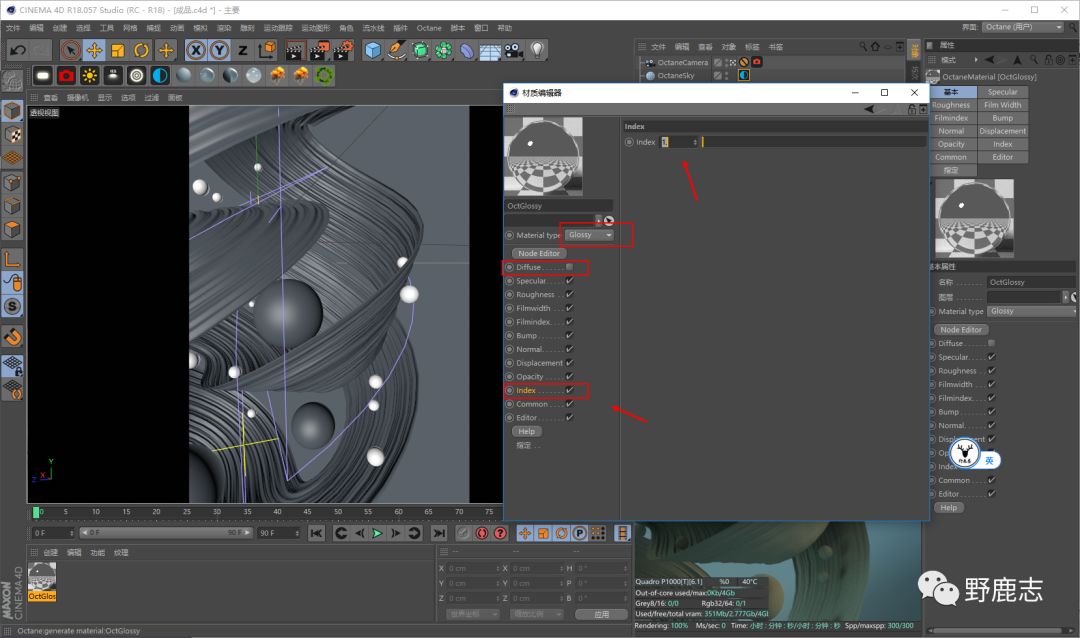
Task: Click the light bulb icon in toolbar
Action: pos(537,50)
